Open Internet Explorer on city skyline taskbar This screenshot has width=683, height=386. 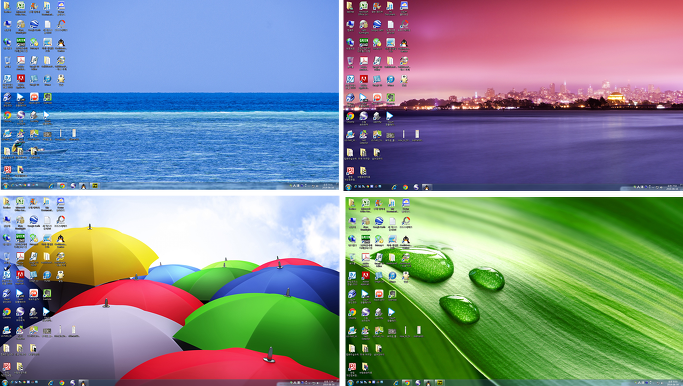coord(394,187)
